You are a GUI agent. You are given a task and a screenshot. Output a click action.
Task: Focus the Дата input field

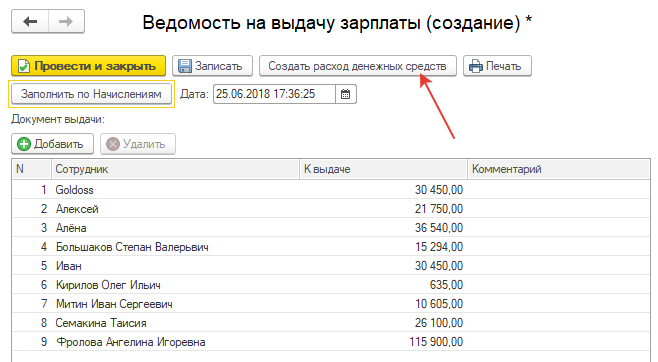point(274,94)
